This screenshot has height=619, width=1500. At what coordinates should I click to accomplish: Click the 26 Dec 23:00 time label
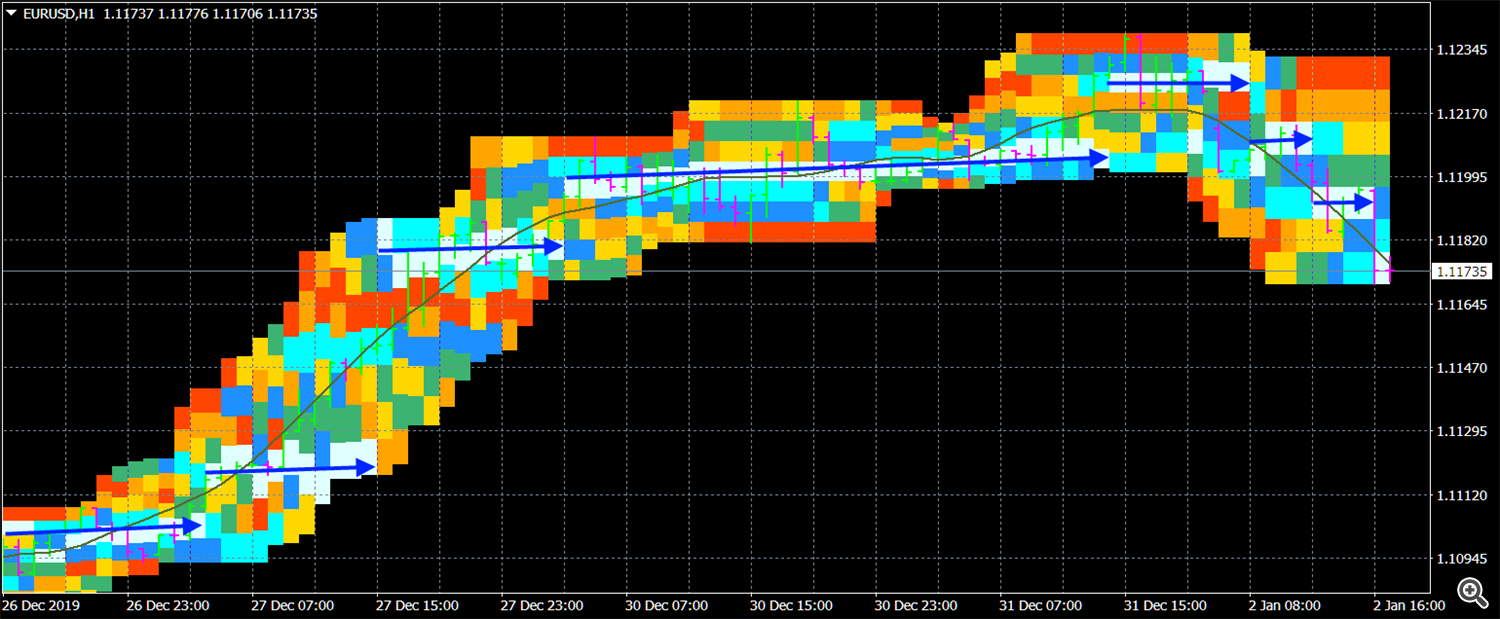click(168, 606)
